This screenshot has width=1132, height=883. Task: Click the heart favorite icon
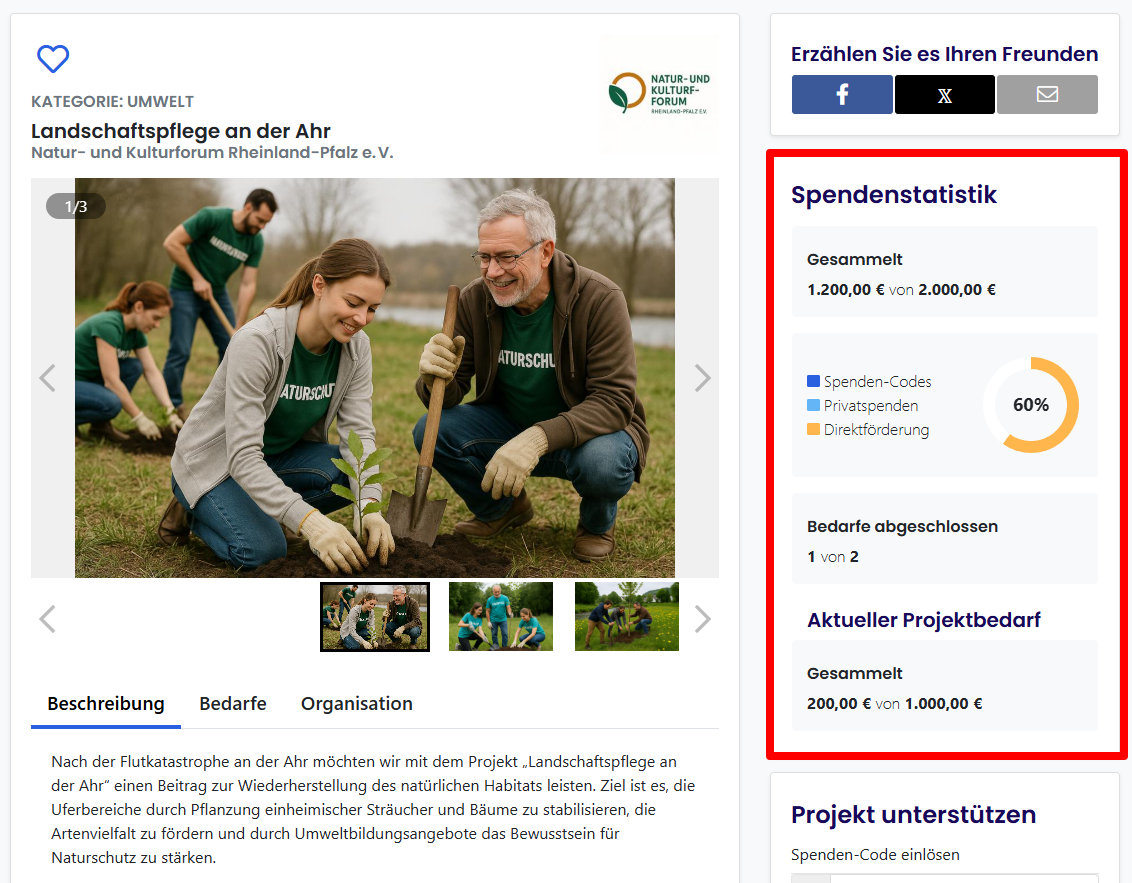tap(53, 59)
